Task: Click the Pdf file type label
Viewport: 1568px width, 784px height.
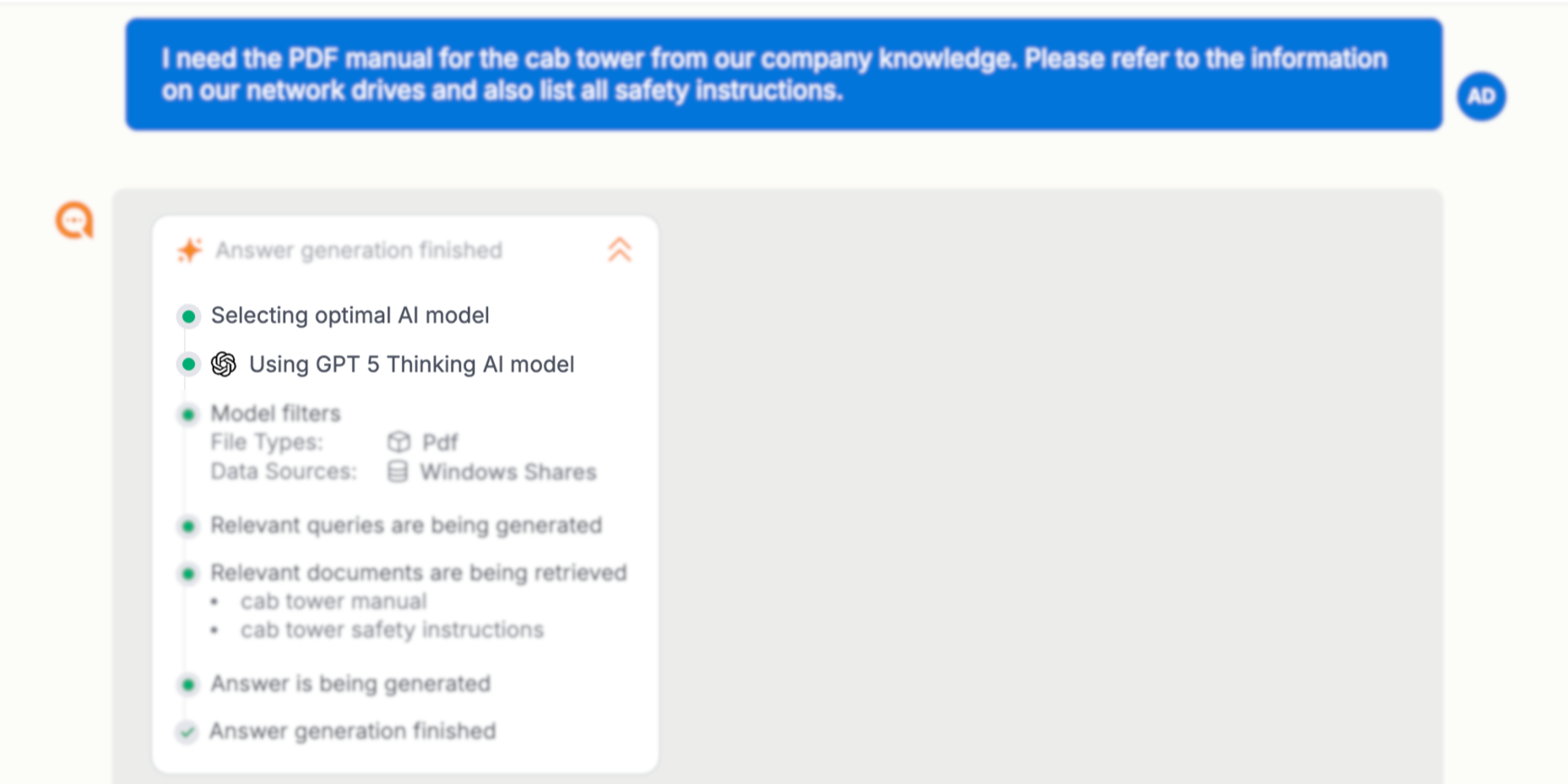Action: tap(440, 442)
